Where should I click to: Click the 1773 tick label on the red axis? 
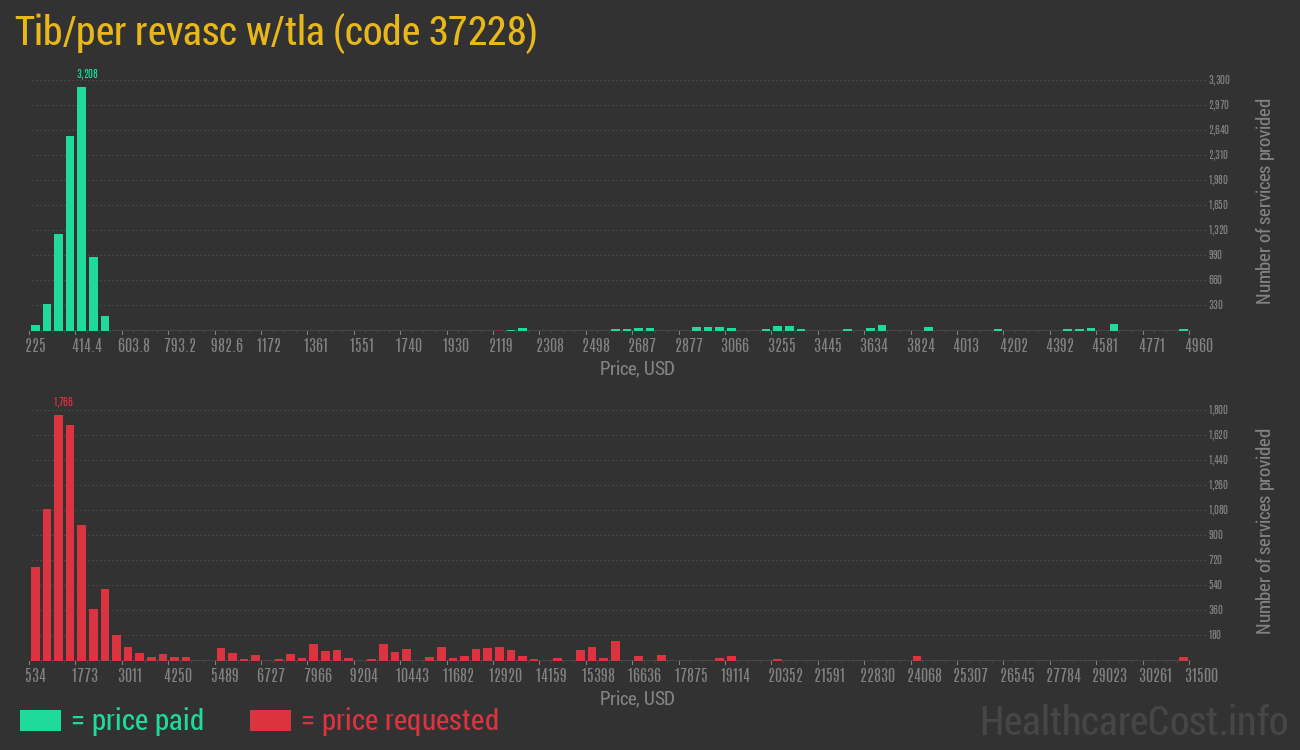pos(84,676)
